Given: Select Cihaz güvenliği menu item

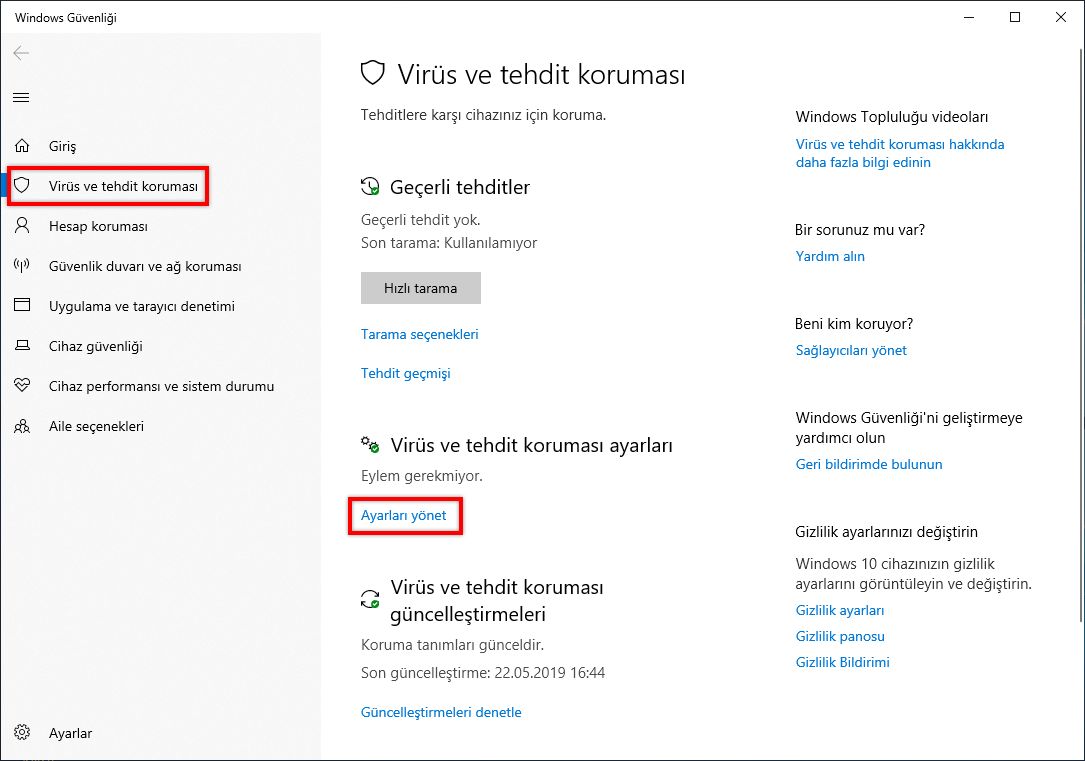Looking at the screenshot, I should click(96, 346).
